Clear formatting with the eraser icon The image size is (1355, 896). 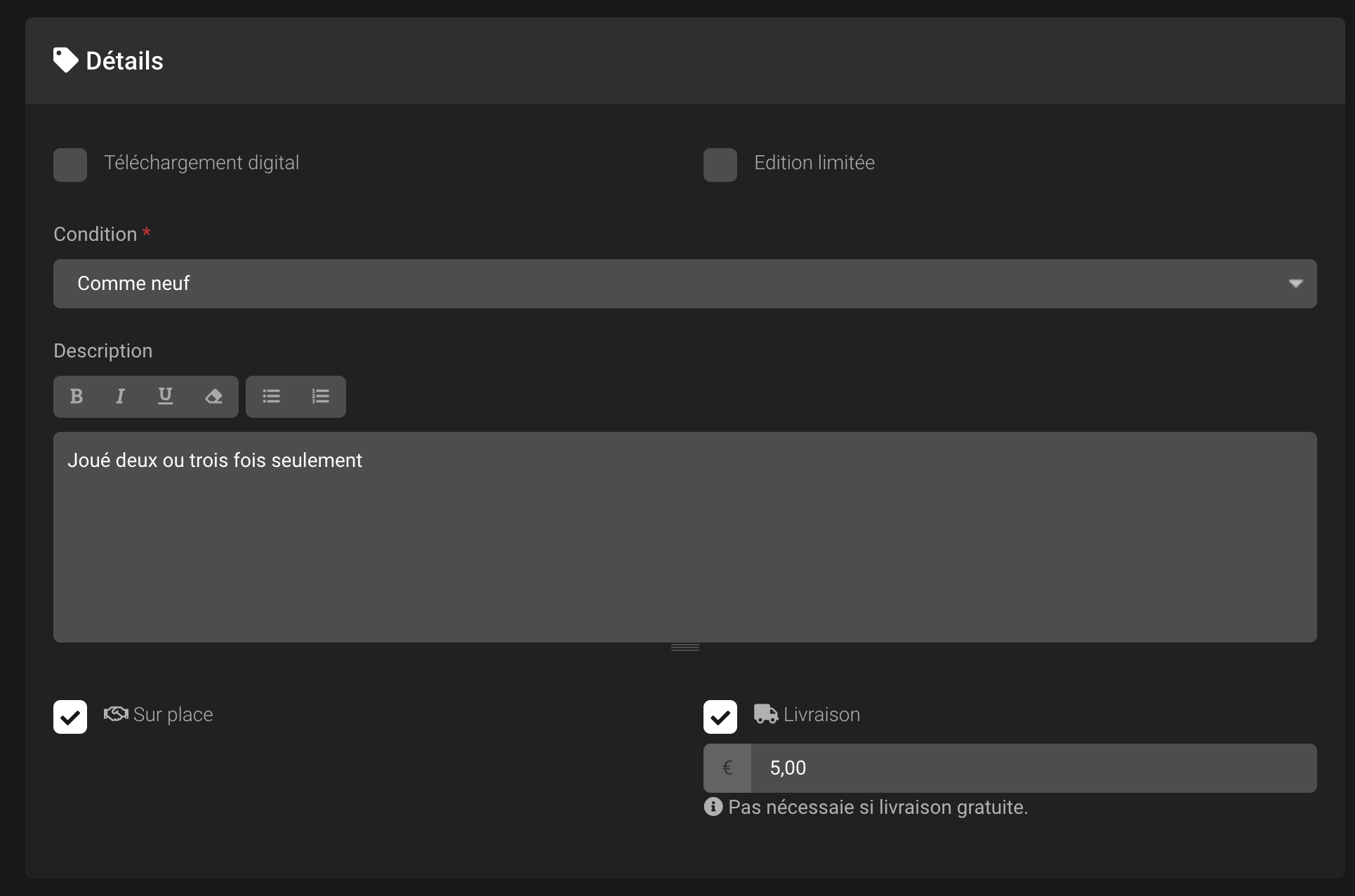pyautogui.click(x=213, y=397)
